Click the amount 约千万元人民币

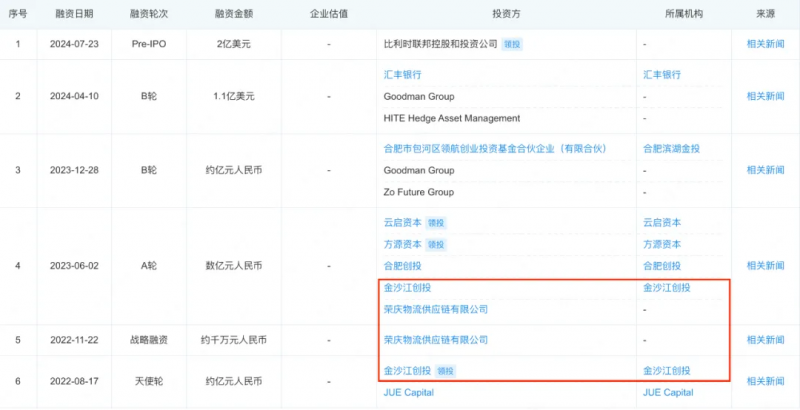tap(234, 340)
